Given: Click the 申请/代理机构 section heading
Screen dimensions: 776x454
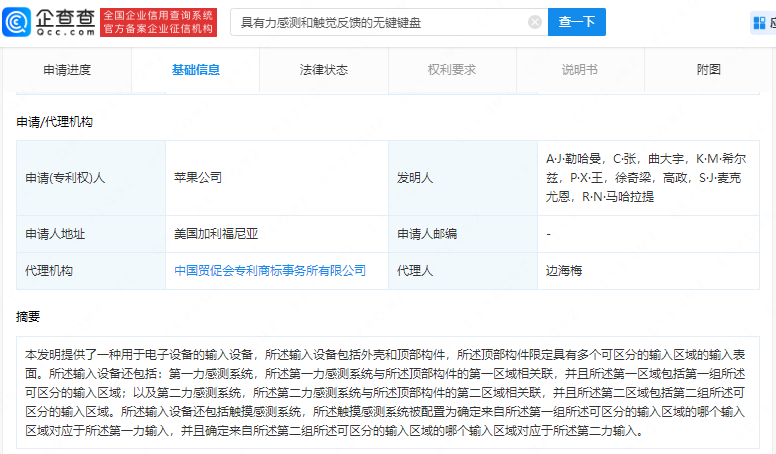Looking at the screenshot, I should click(55, 121).
